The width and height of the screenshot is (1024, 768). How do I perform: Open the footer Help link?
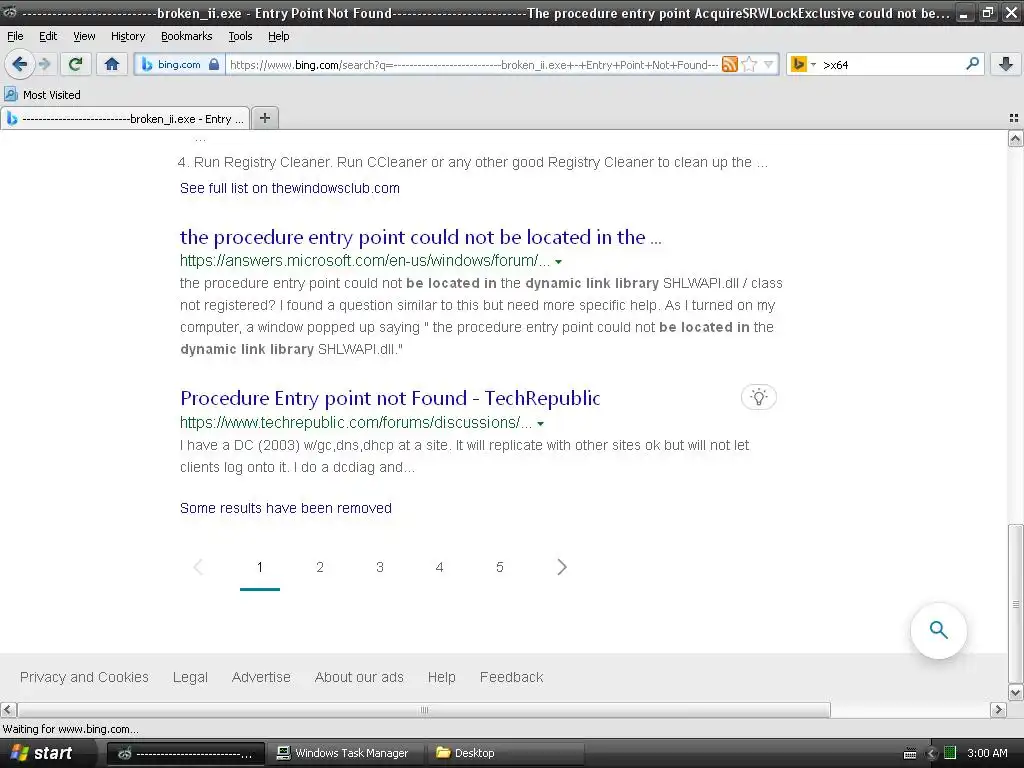point(441,677)
